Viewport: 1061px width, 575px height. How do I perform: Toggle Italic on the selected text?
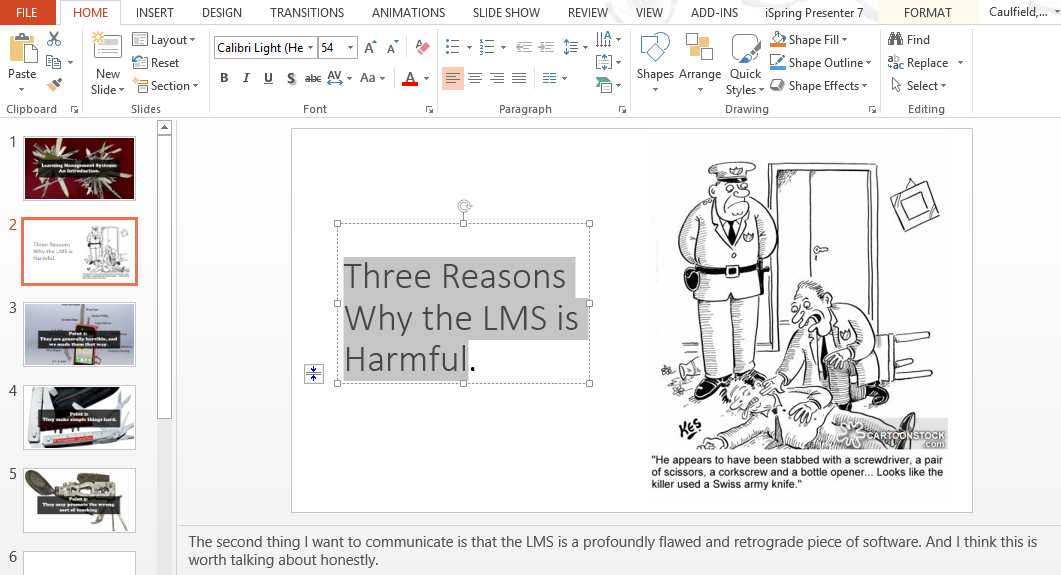pos(246,78)
